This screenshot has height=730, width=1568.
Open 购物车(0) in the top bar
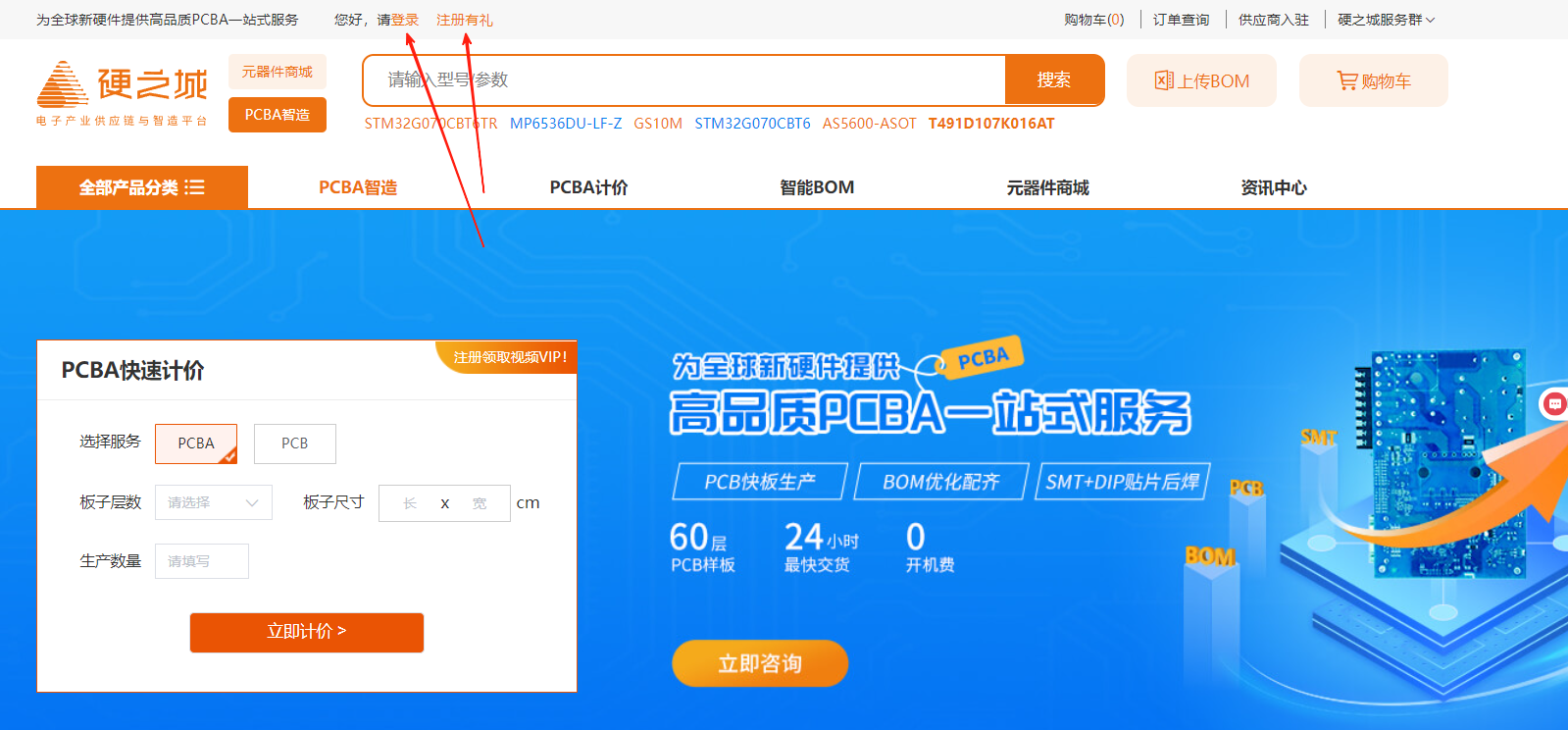click(x=1094, y=20)
